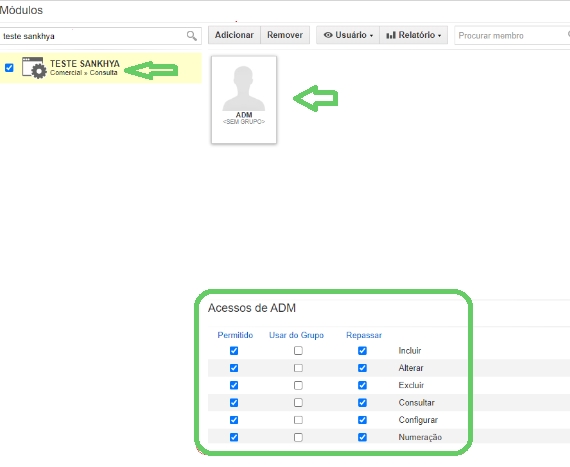This screenshot has height=467, width=570.
Task: Click the Repassar column header link
Action: [364, 335]
